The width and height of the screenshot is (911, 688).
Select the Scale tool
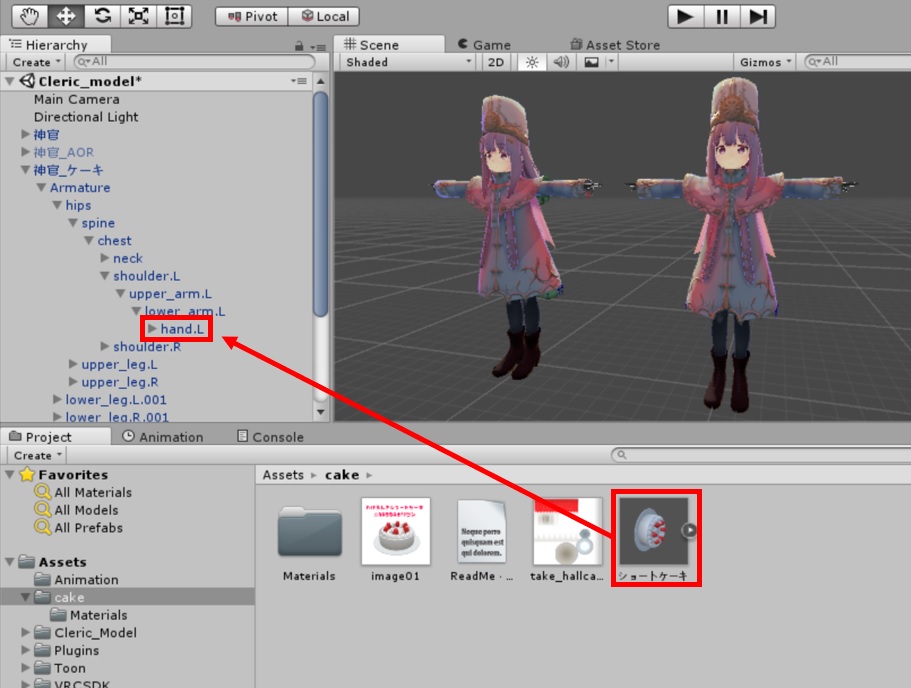138,16
